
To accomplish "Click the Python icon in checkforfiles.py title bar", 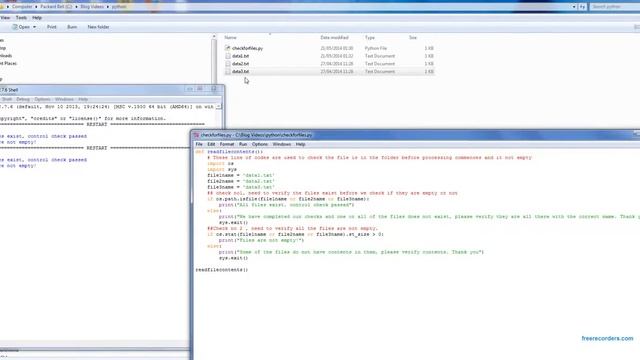I will coord(196,135).
